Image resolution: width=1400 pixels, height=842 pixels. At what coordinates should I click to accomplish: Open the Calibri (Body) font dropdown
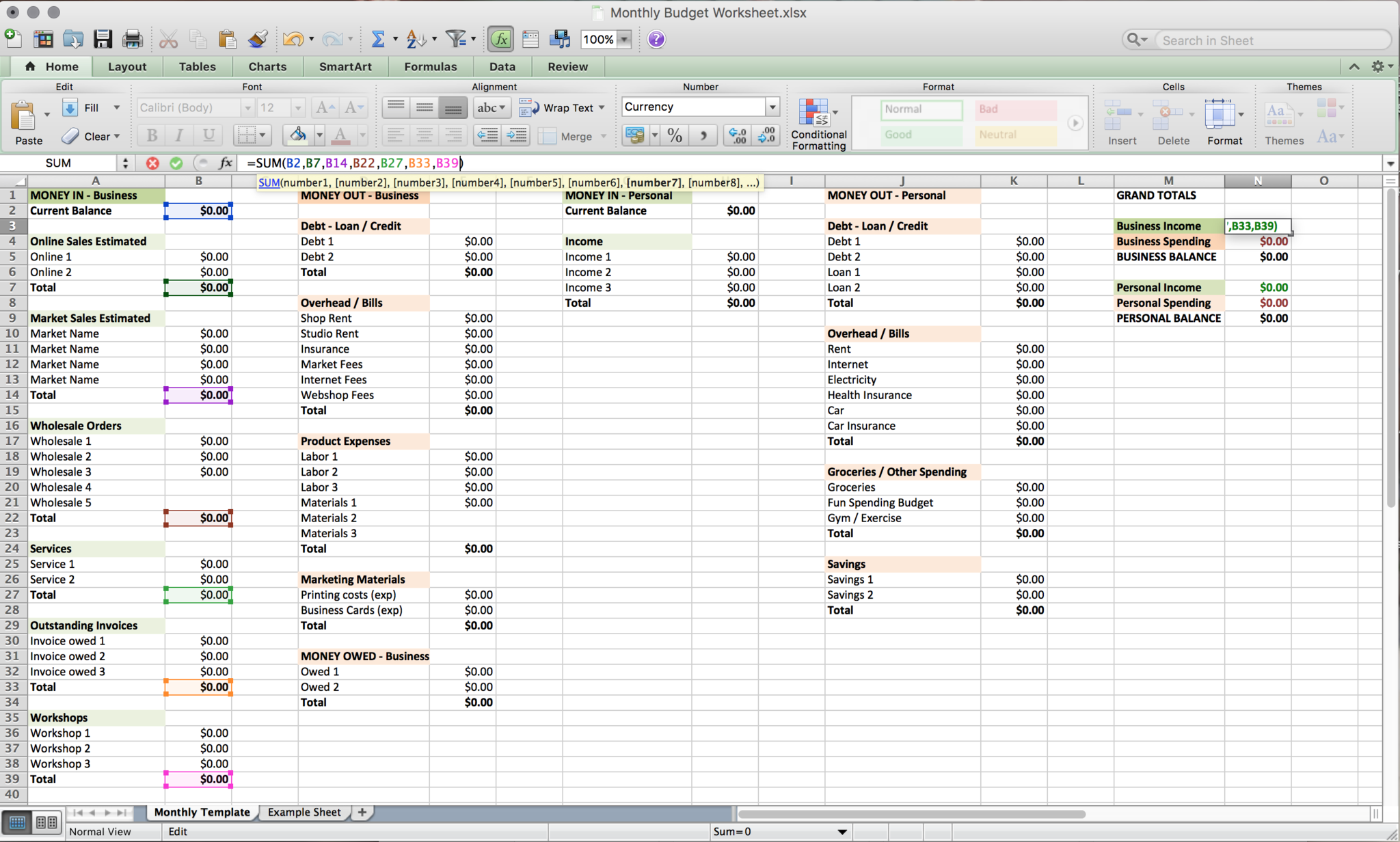pos(247,108)
